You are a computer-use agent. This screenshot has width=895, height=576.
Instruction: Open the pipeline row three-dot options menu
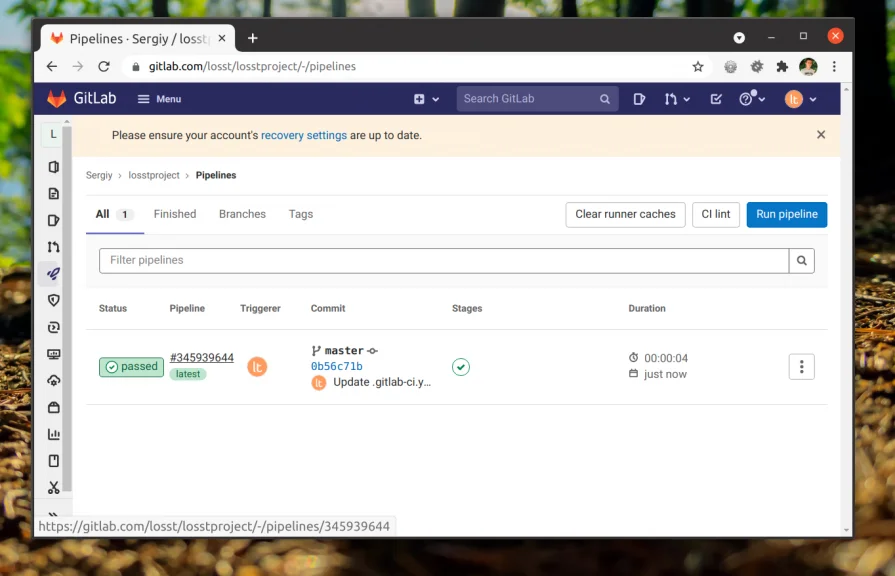tap(801, 366)
